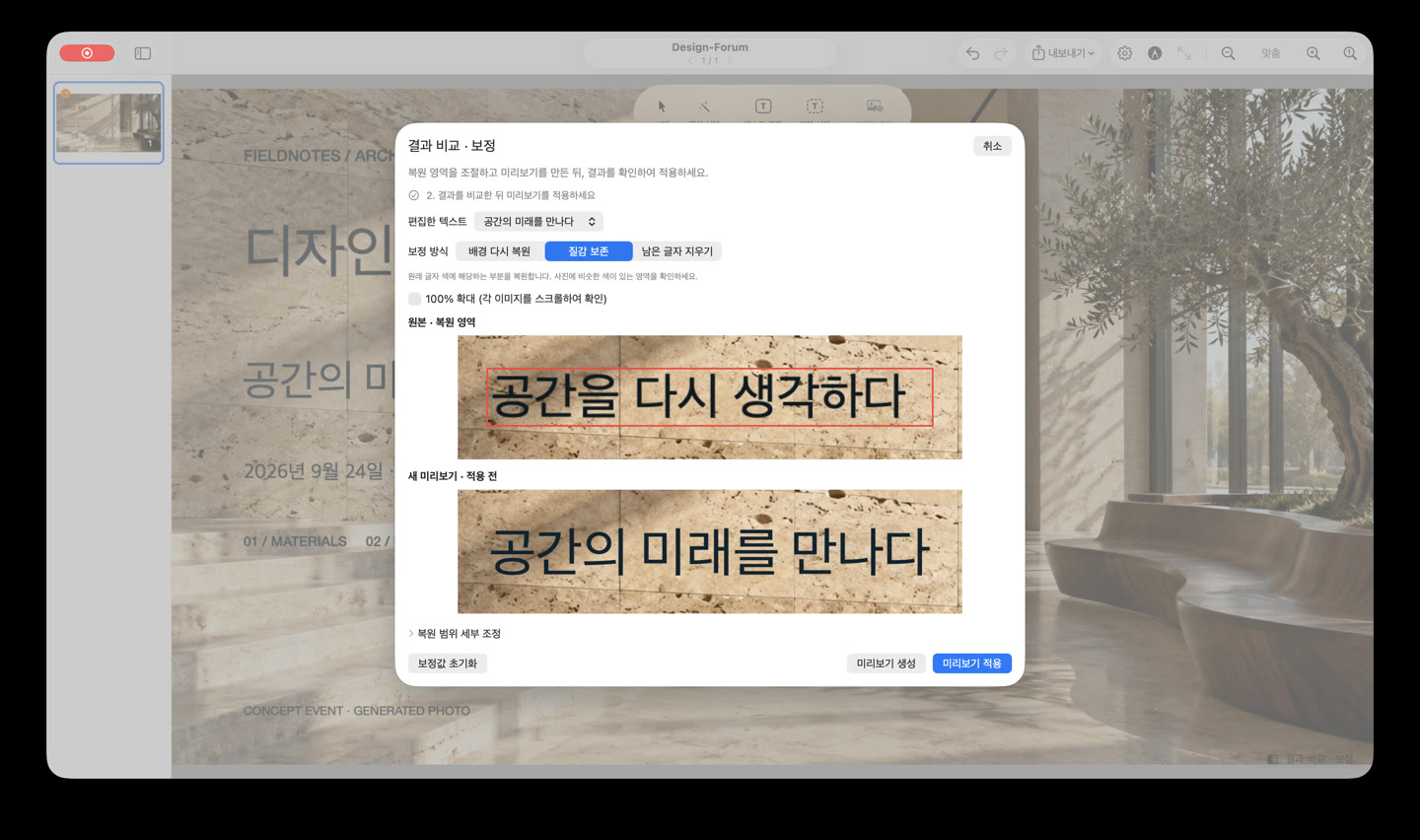Open the settings gear icon

click(x=1125, y=53)
